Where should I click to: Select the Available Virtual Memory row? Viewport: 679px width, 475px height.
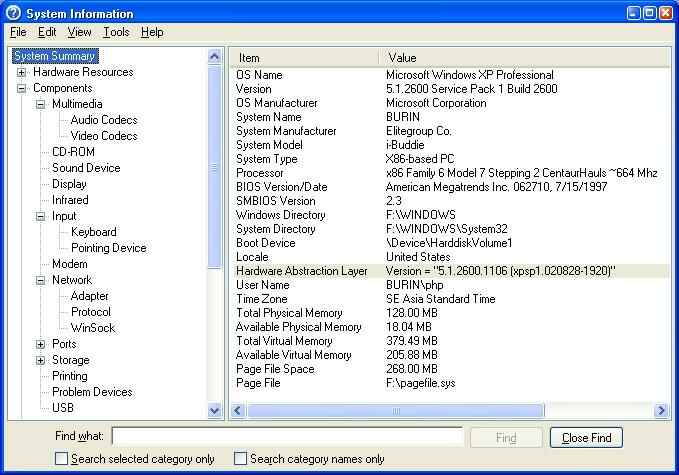pos(450,355)
